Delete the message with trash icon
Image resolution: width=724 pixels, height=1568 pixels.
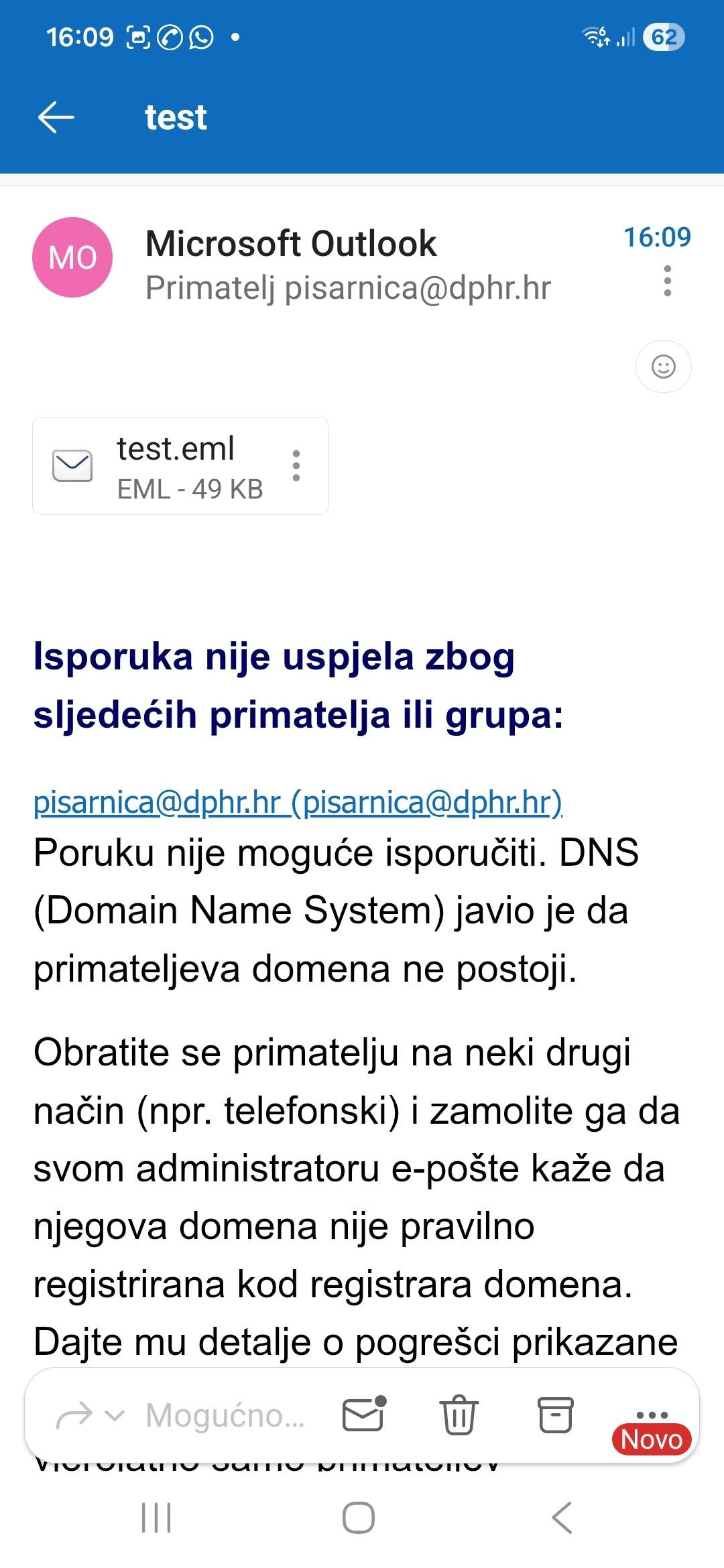(459, 1415)
